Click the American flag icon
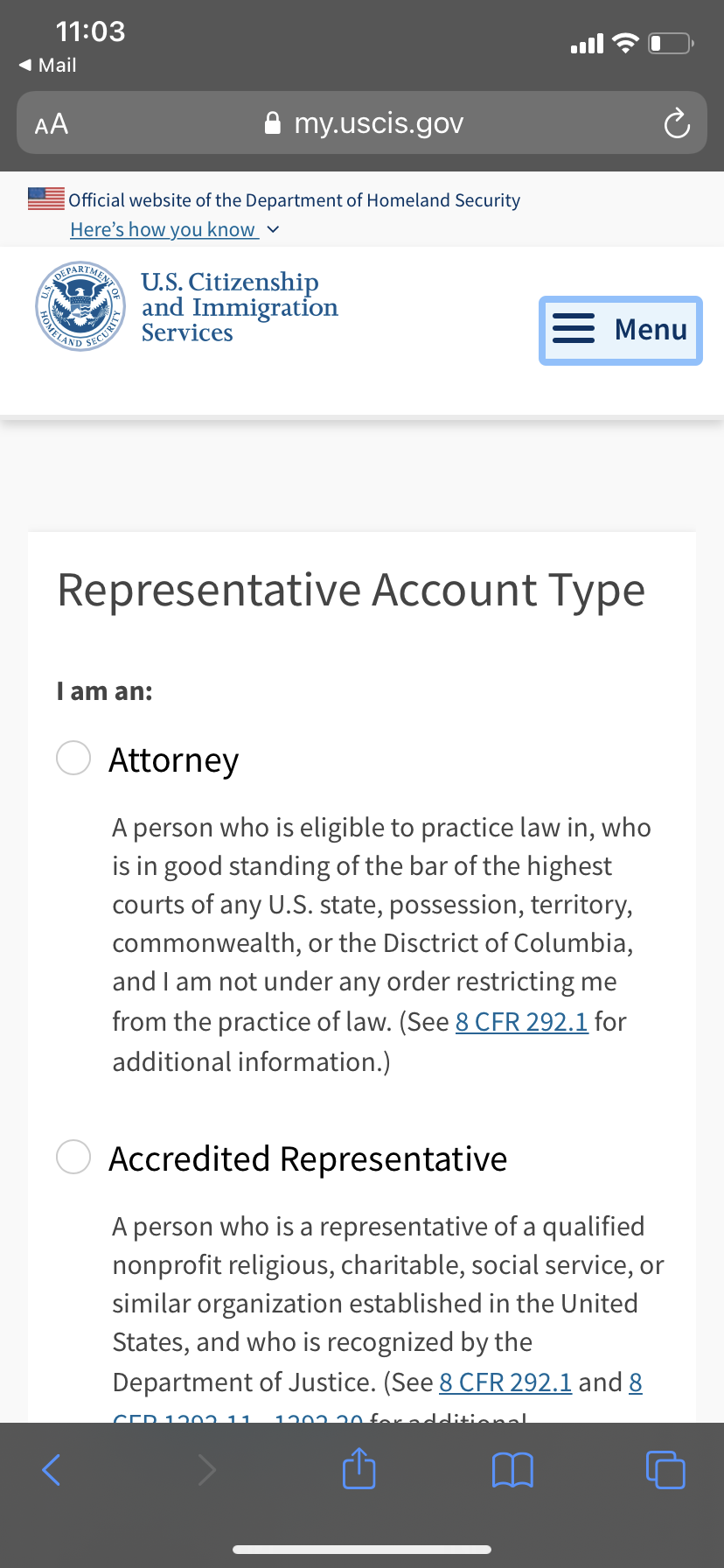This screenshot has height=1568, width=724. point(46,199)
